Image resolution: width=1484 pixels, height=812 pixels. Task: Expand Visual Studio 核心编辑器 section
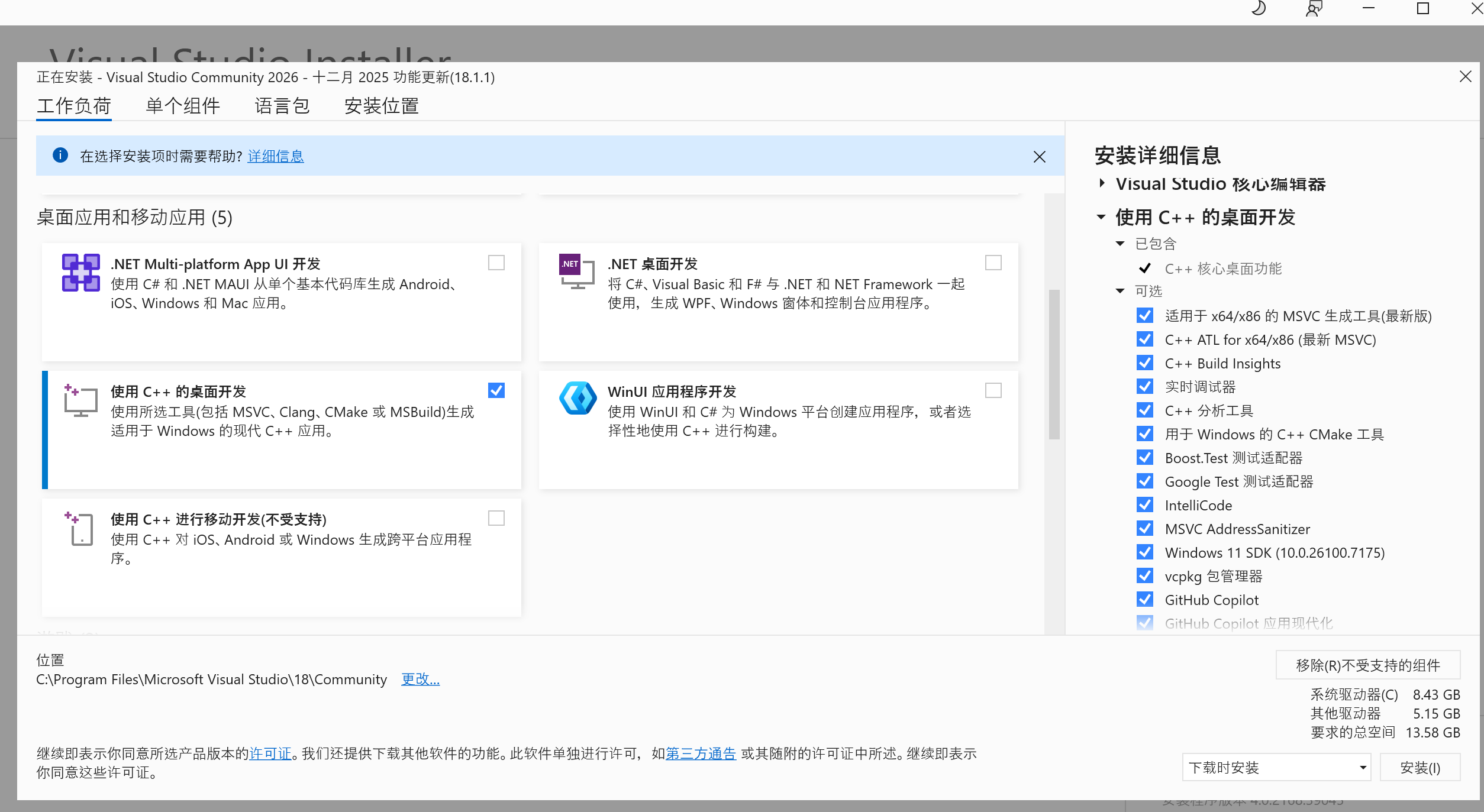[1102, 183]
